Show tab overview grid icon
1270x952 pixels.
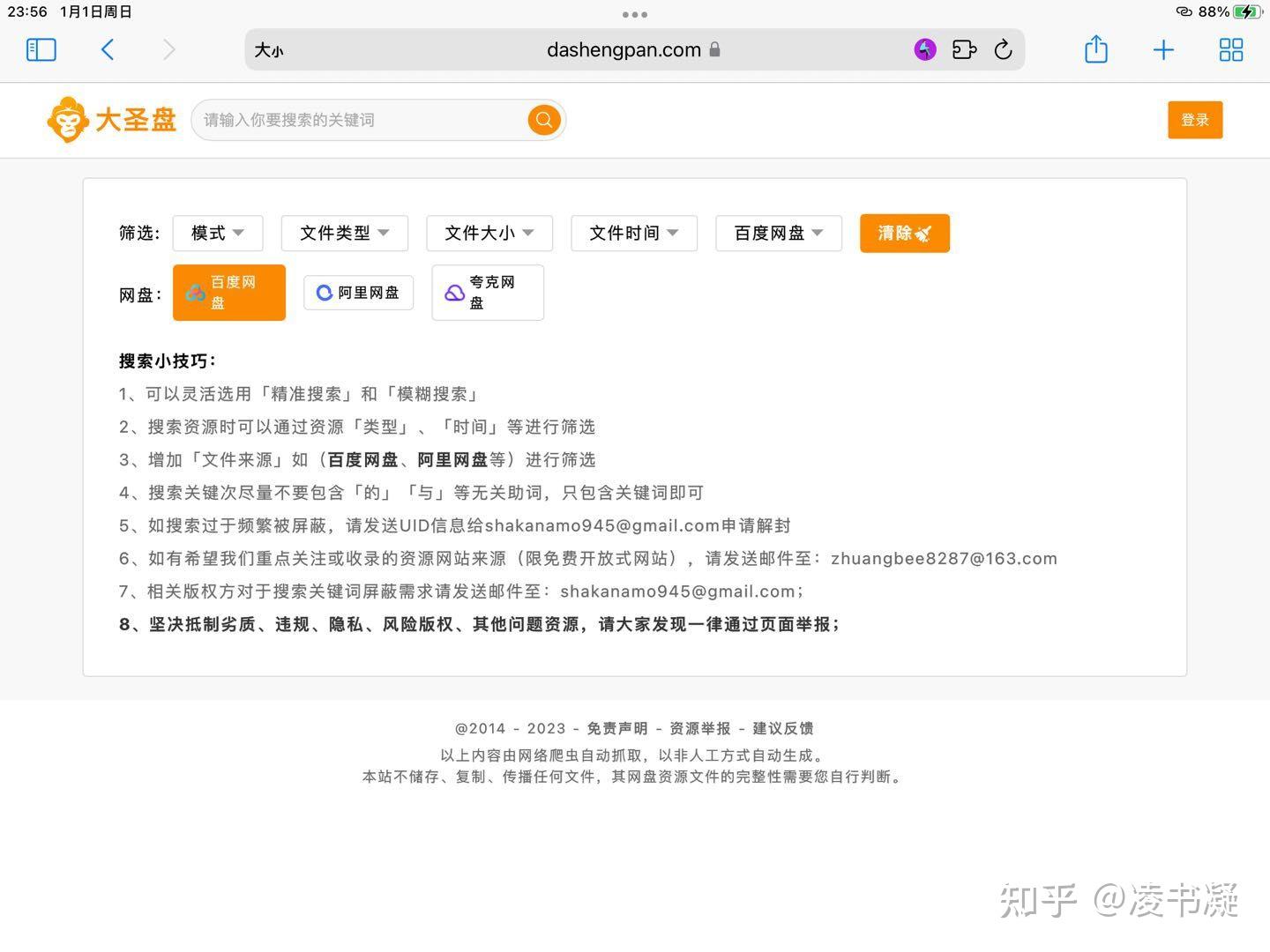click(x=1230, y=50)
